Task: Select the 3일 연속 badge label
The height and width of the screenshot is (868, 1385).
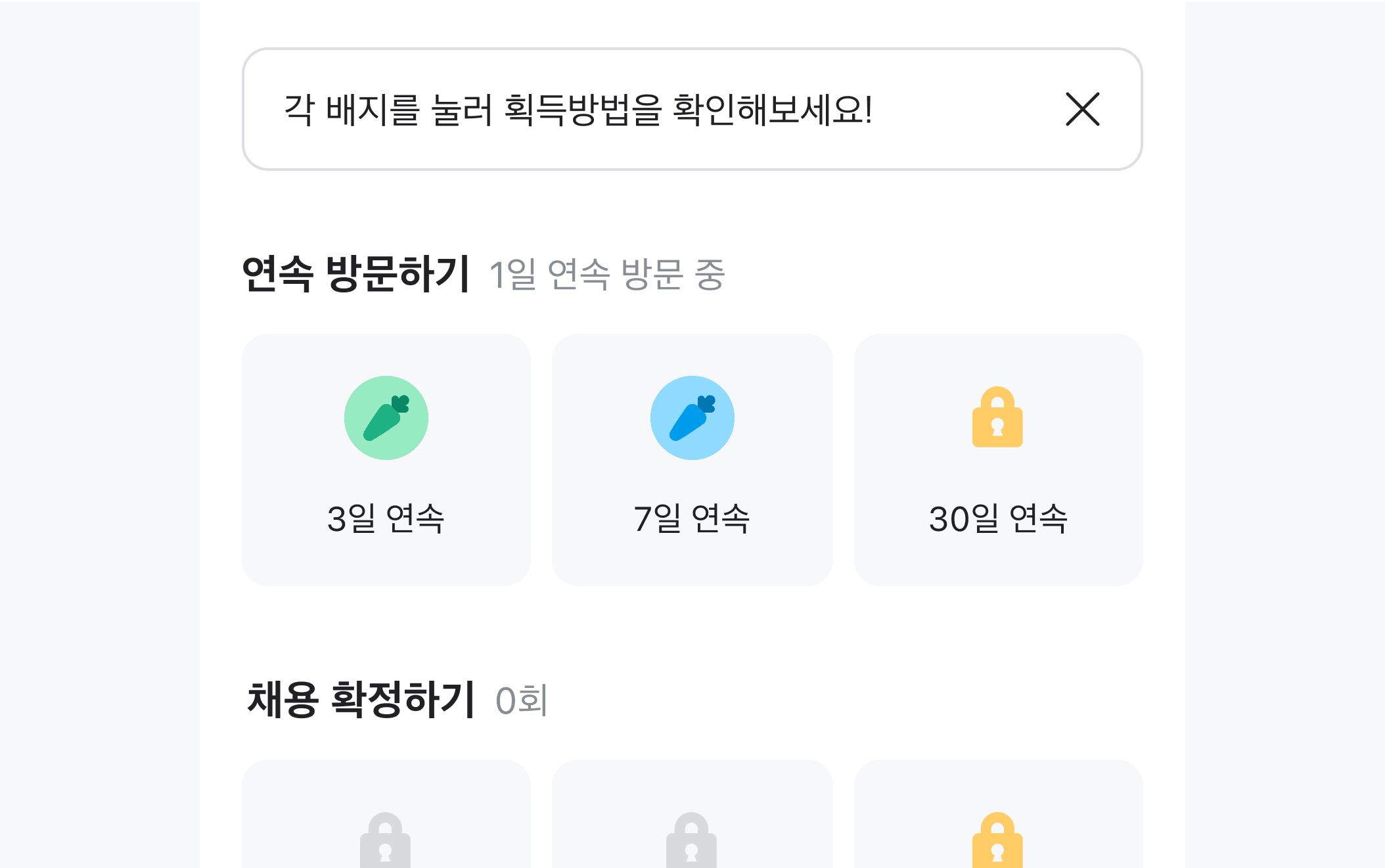Action: pos(386,518)
